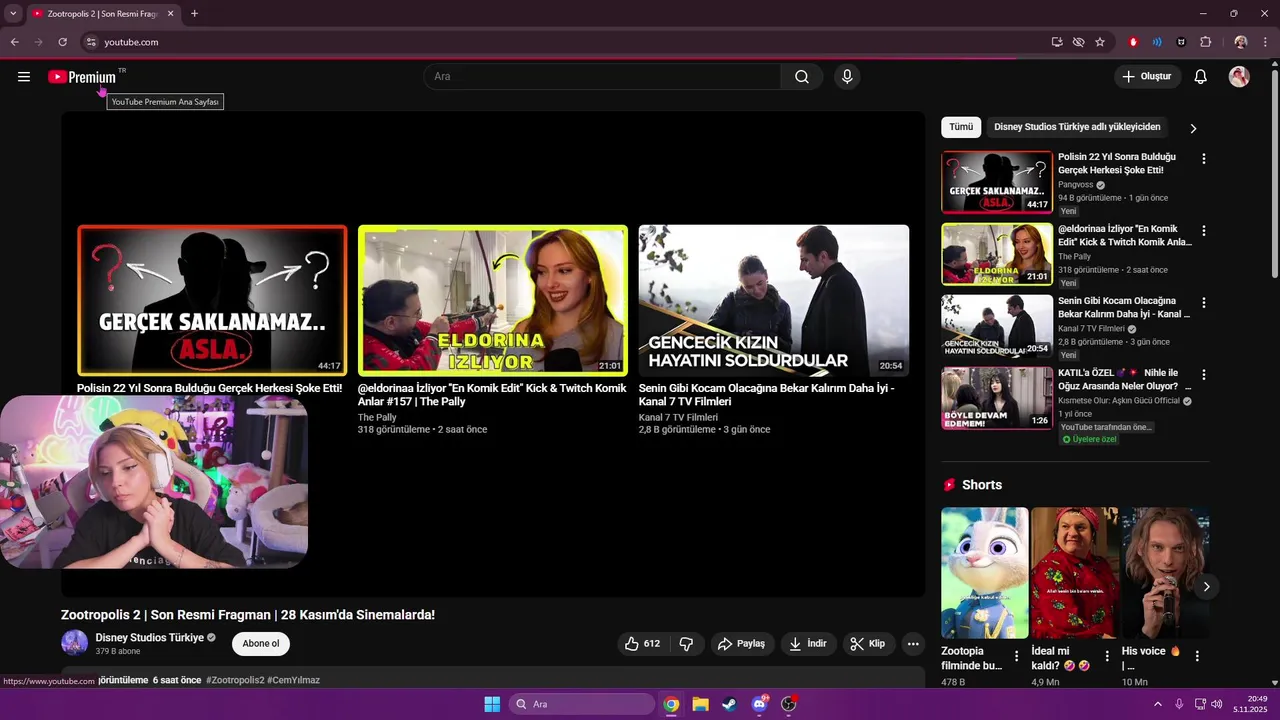Reload the page in Chrome
This screenshot has width=1280, height=720.
[x=62, y=42]
